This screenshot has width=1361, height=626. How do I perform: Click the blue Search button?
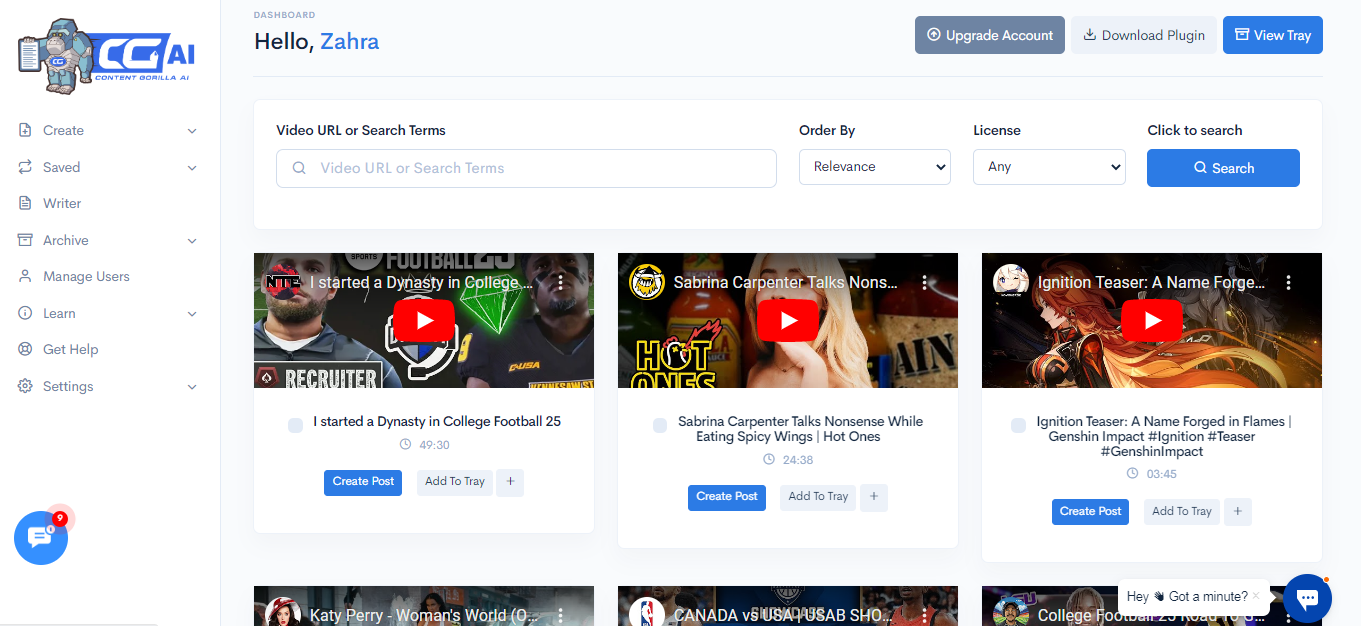click(1223, 168)
